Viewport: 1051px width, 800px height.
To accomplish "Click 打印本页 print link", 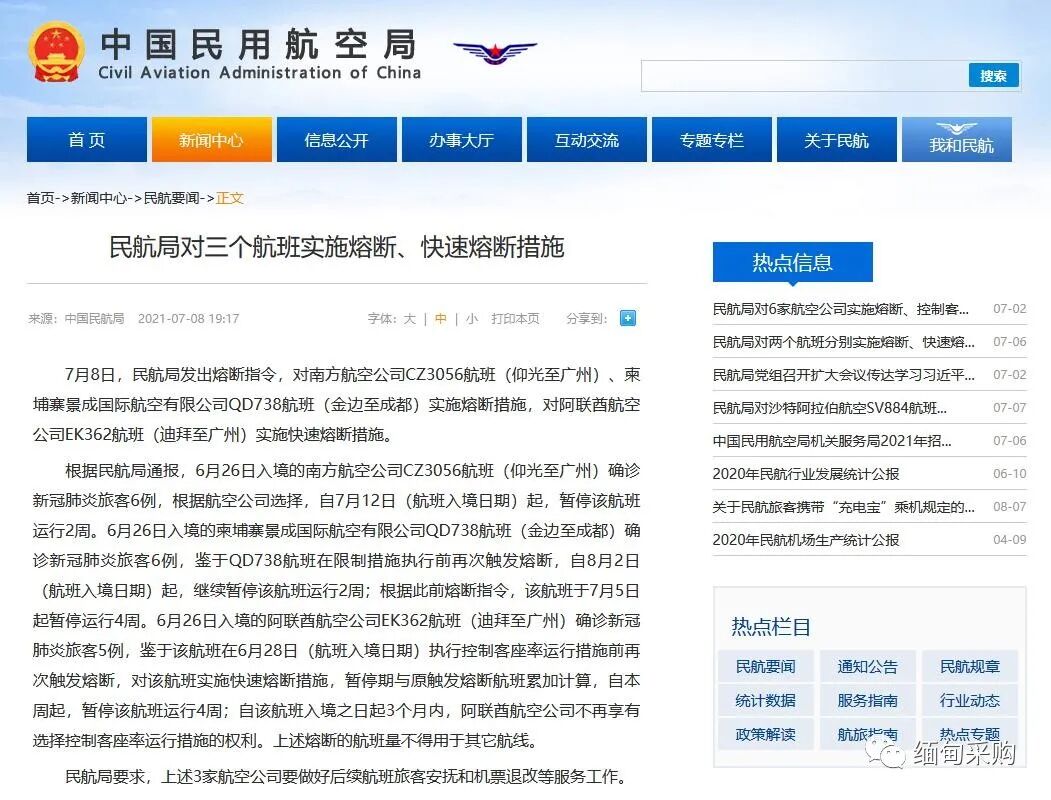I will [x=515, y=318].
